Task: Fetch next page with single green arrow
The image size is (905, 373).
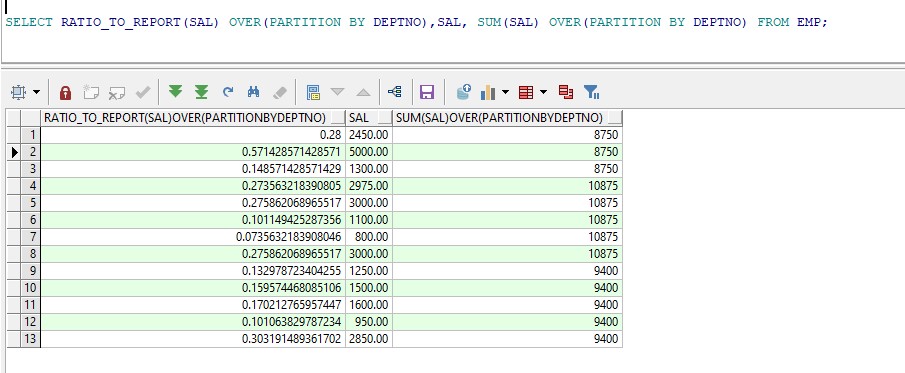Action: [175, 91]
